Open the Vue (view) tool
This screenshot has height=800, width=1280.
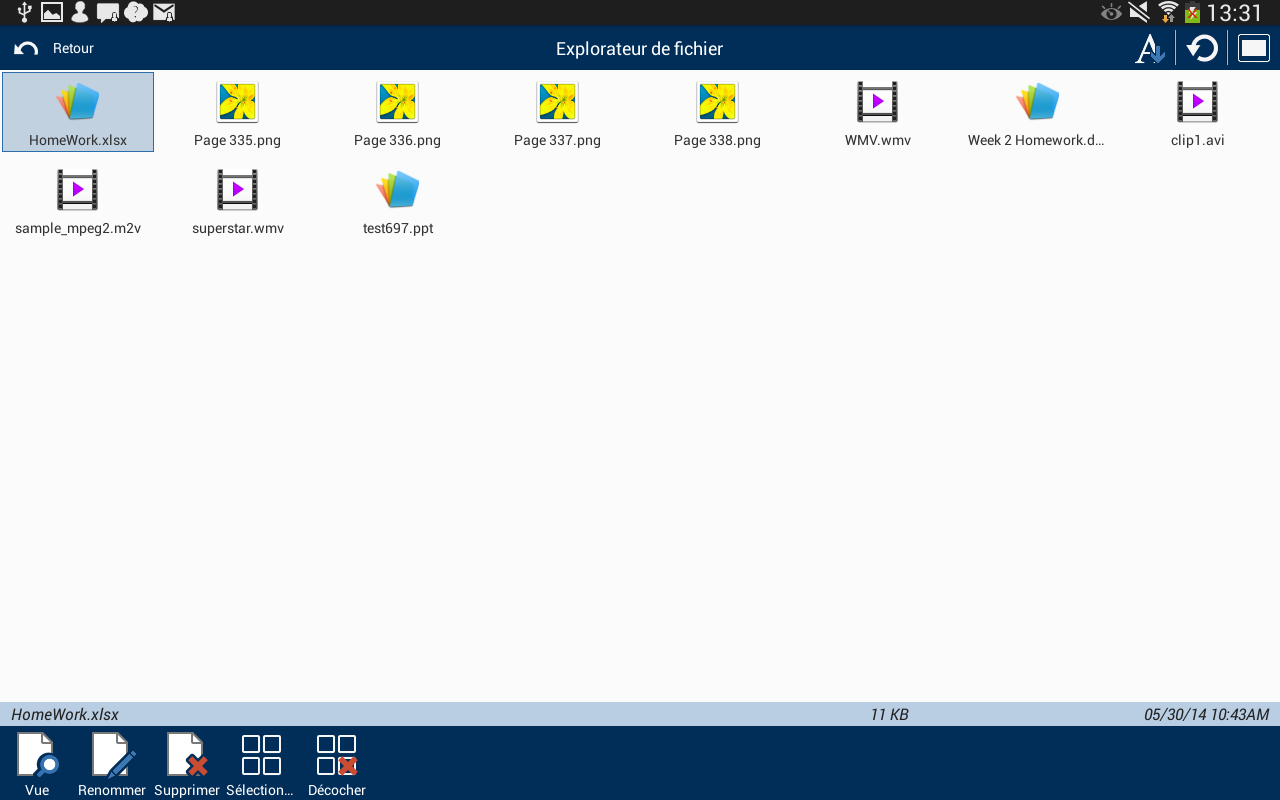click(37, 760)
